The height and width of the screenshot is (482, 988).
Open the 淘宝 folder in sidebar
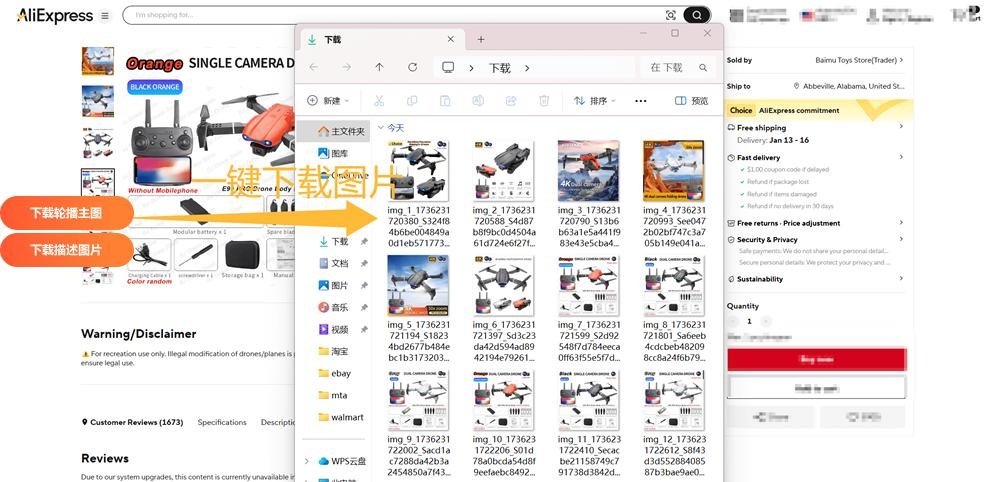335,351
